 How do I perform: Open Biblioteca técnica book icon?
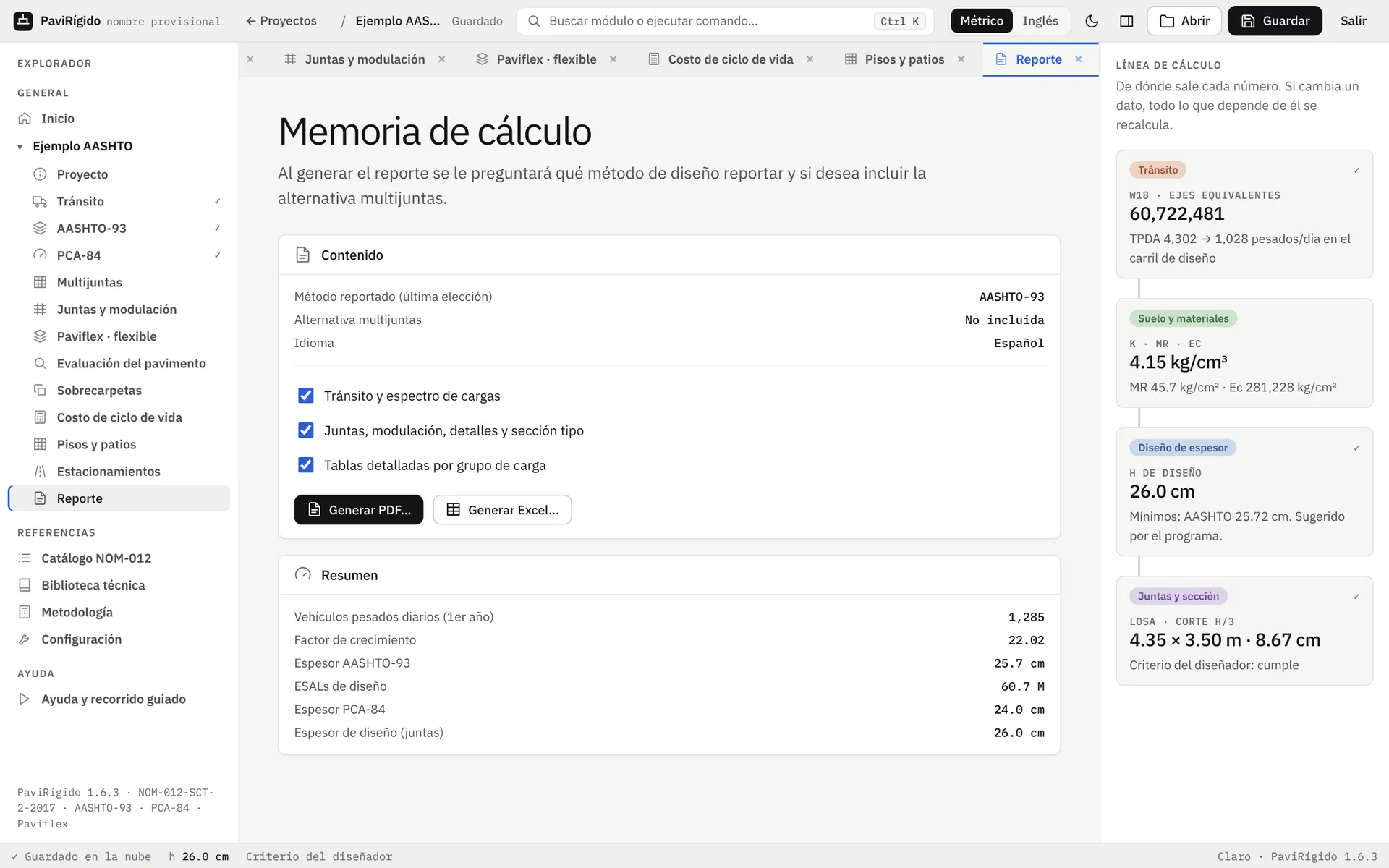[25, 585]
